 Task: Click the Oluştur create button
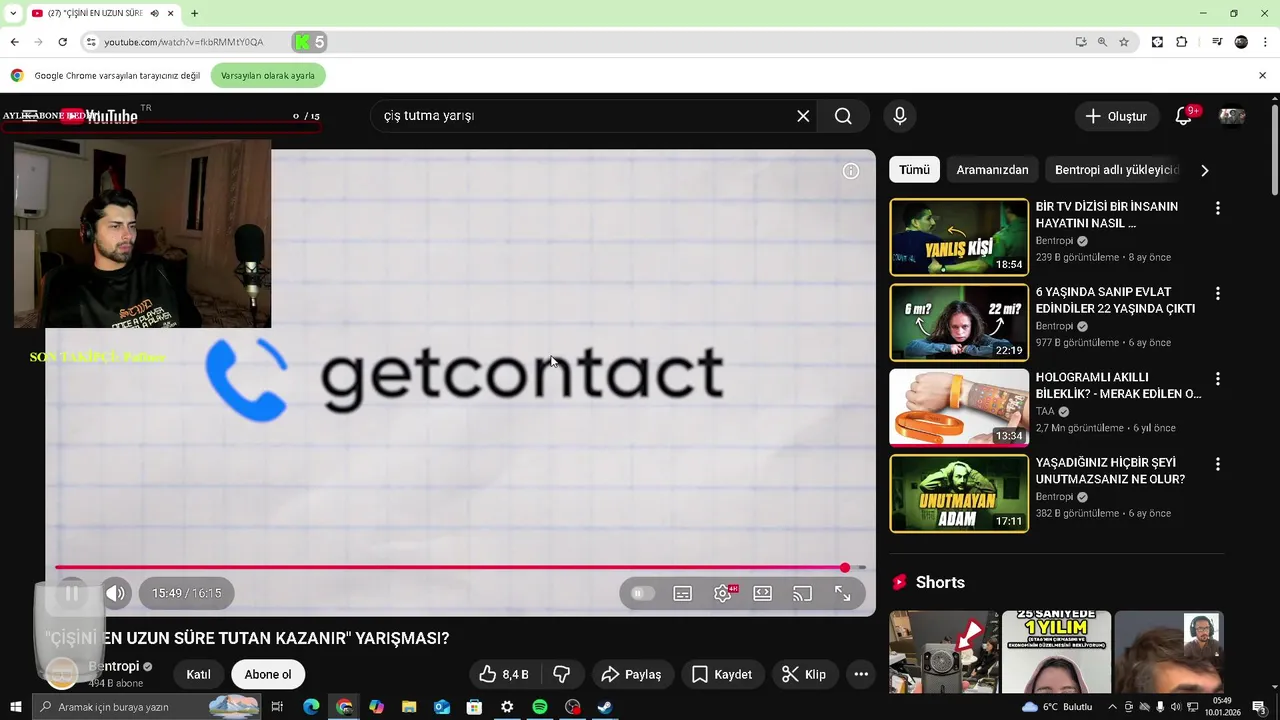click(1116, 116)
